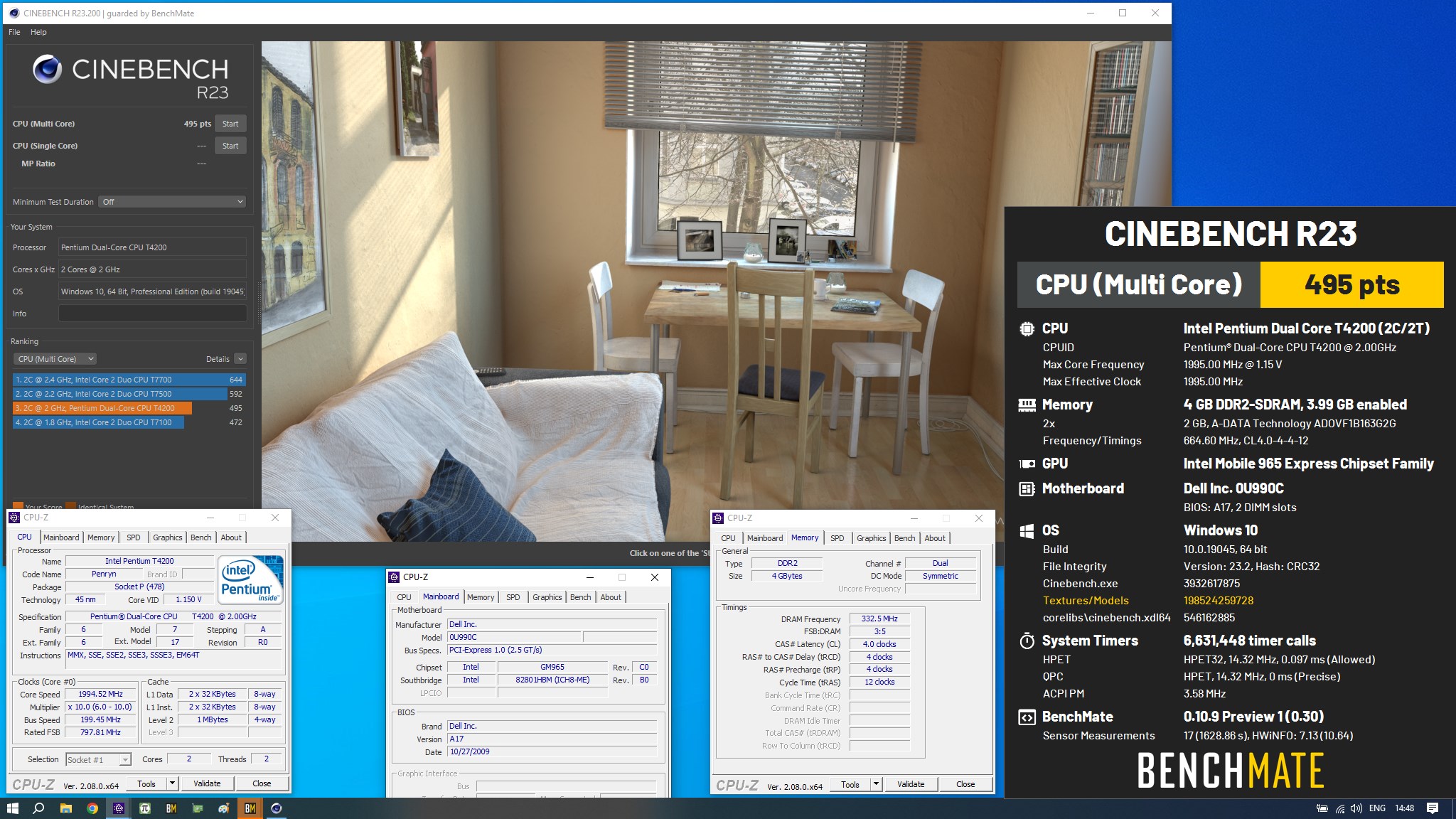Screen dimensions: 1456x819
Task: Switch to CPU-Z via its taskbar icon
Action: point(118,808)
